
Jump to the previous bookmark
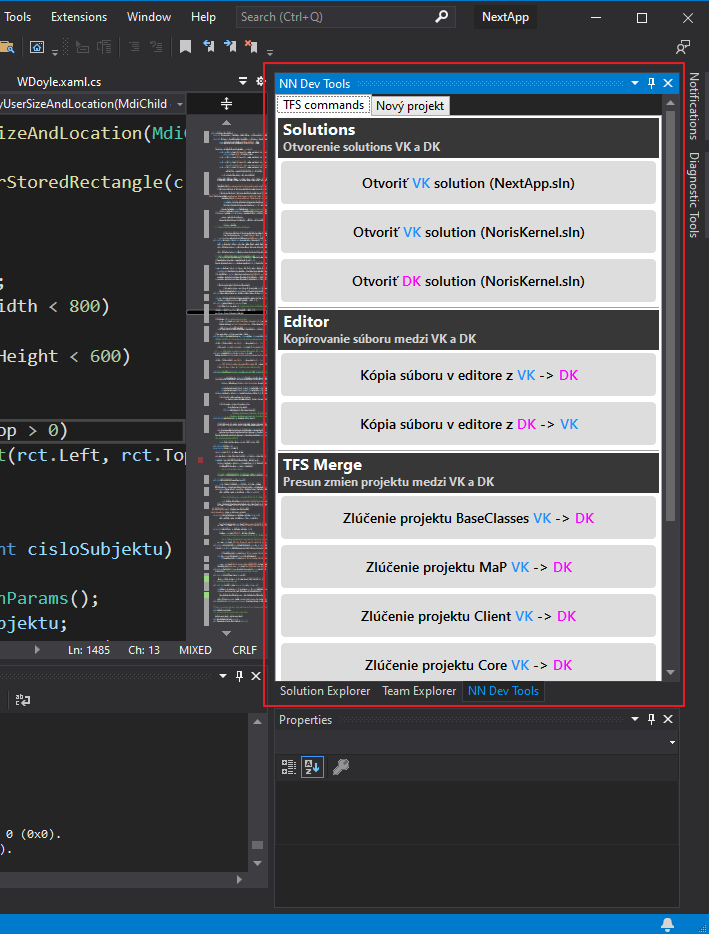[208, 47]
